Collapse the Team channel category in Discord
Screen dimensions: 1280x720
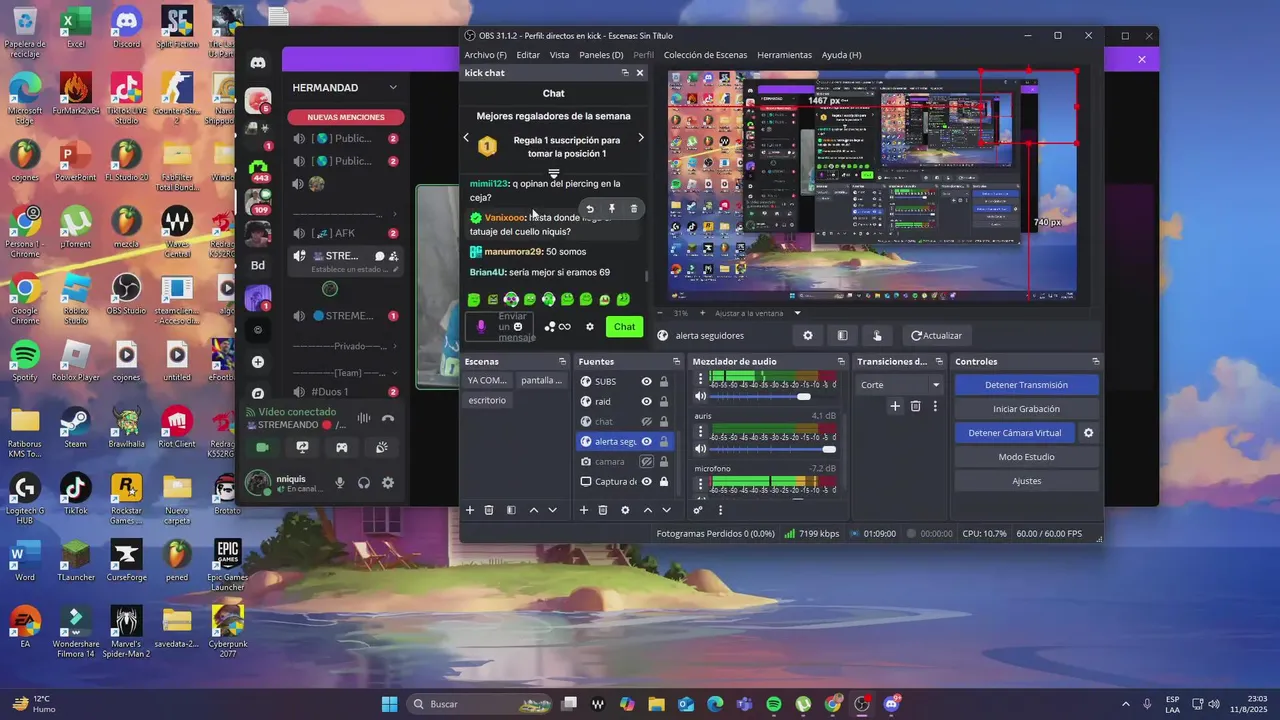(x=347, y=372)
